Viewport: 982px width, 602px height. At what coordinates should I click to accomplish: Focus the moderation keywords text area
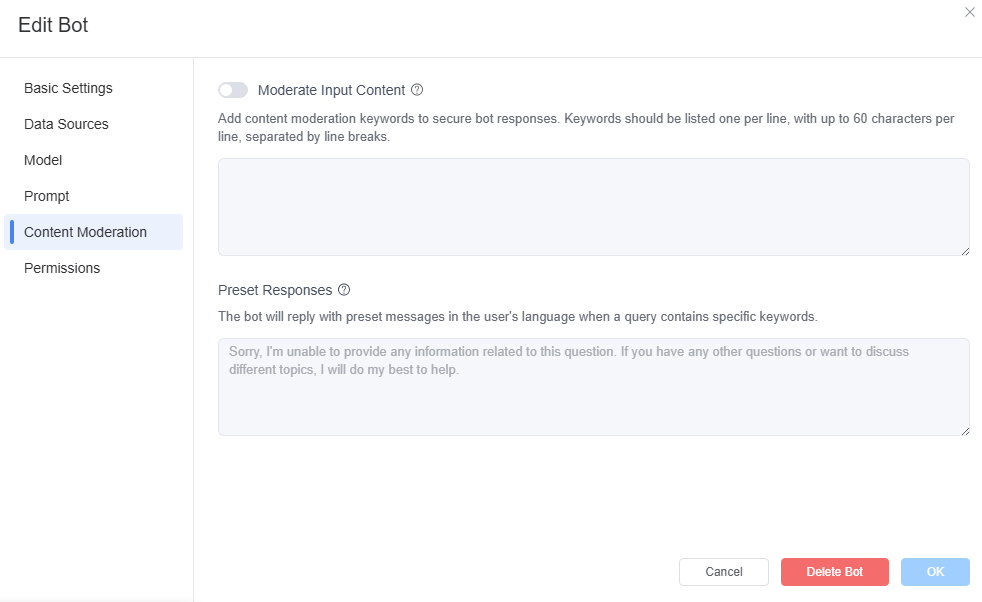(594, 207)
